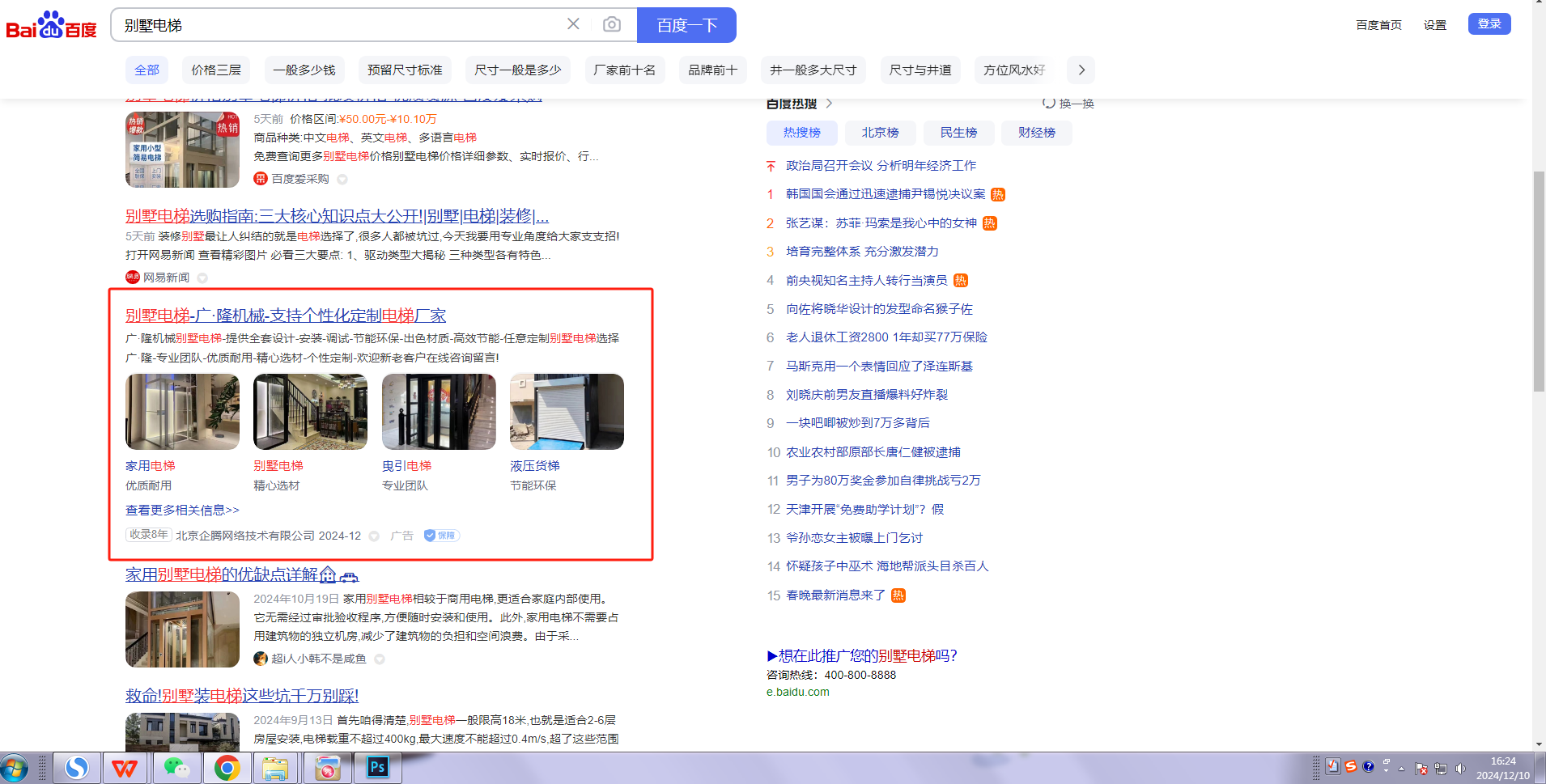Viewport: 1546px width, 784px height.
Task: Open hot search 春晚最新消息来了
Action: pos(835,595)
